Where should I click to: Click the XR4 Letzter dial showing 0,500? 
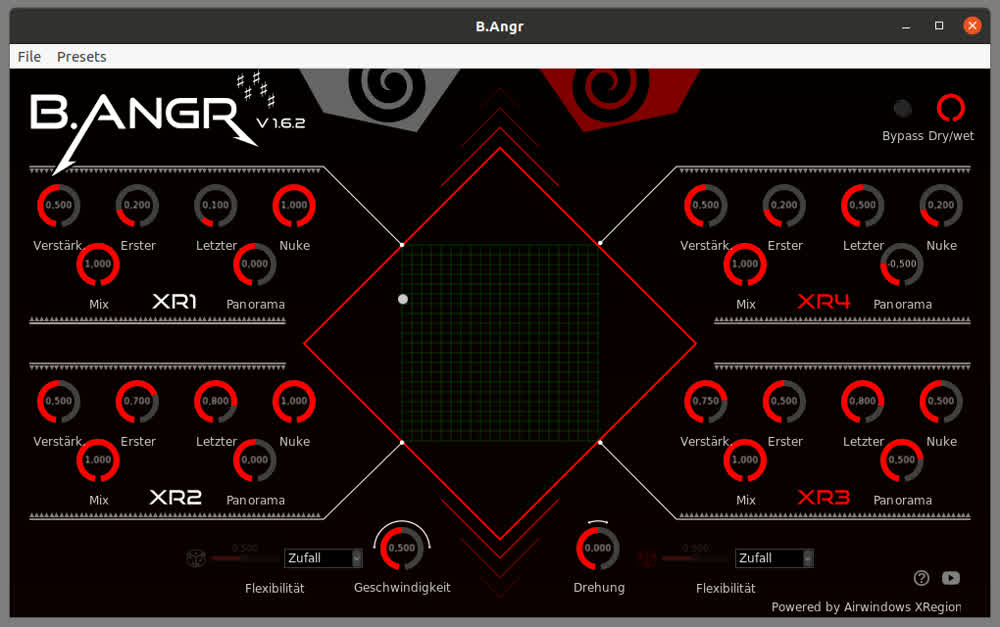(862, 205)
